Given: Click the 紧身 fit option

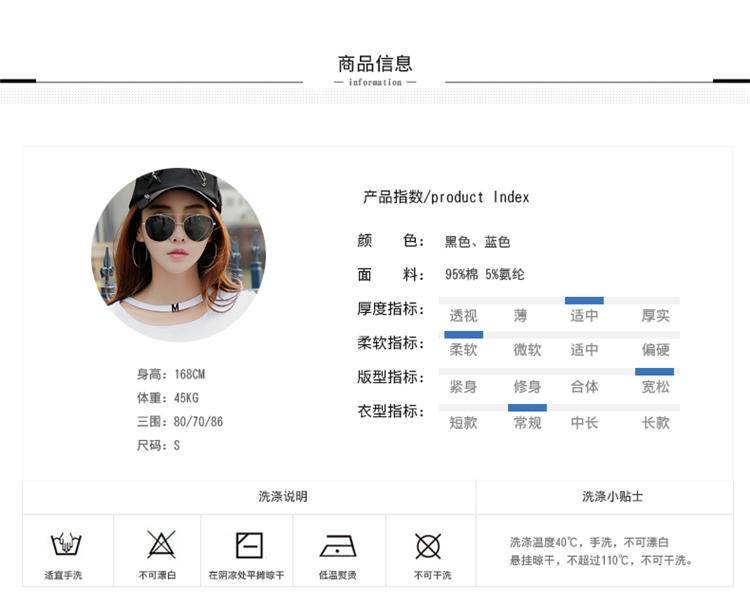Looking at the screenshot, I should (463, 386).
